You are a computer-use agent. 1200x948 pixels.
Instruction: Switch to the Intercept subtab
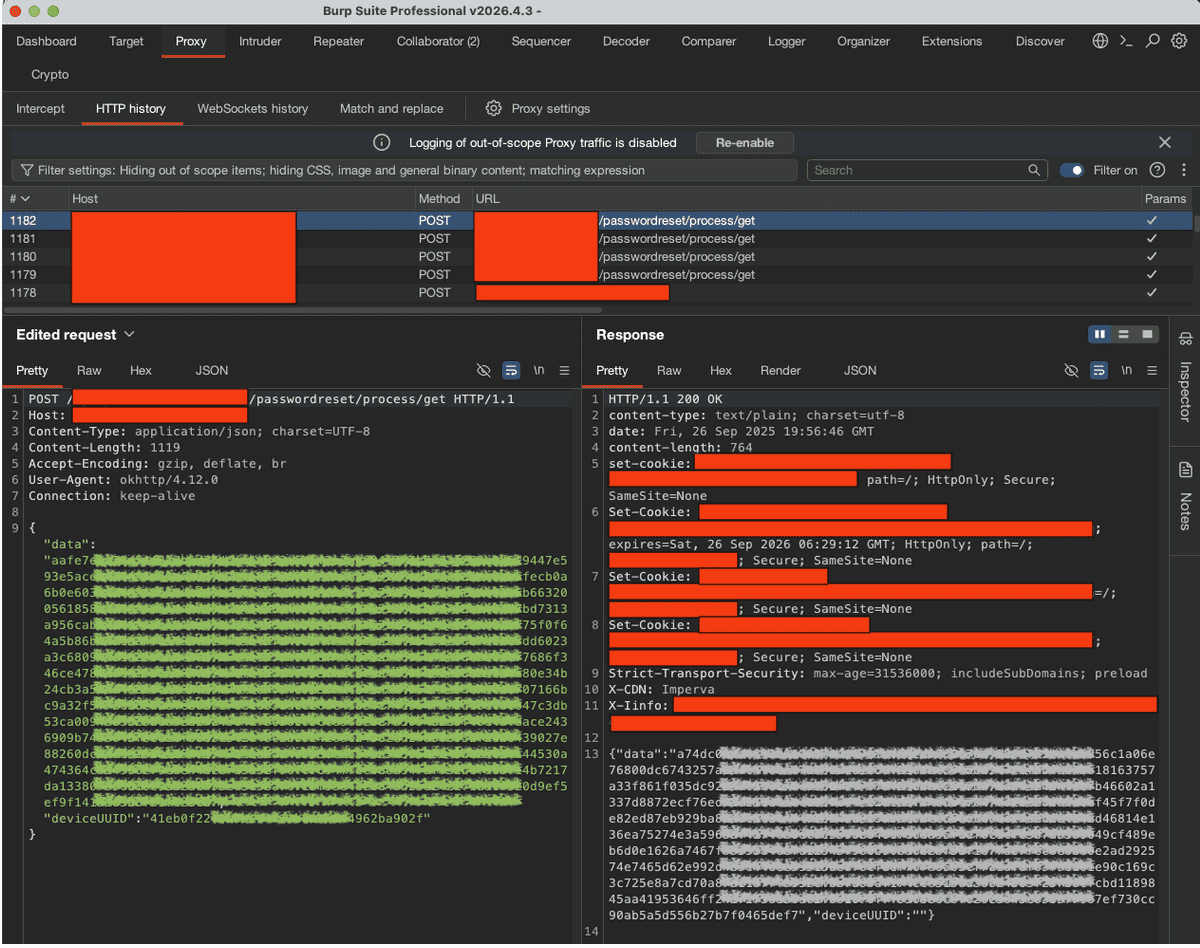40,108
